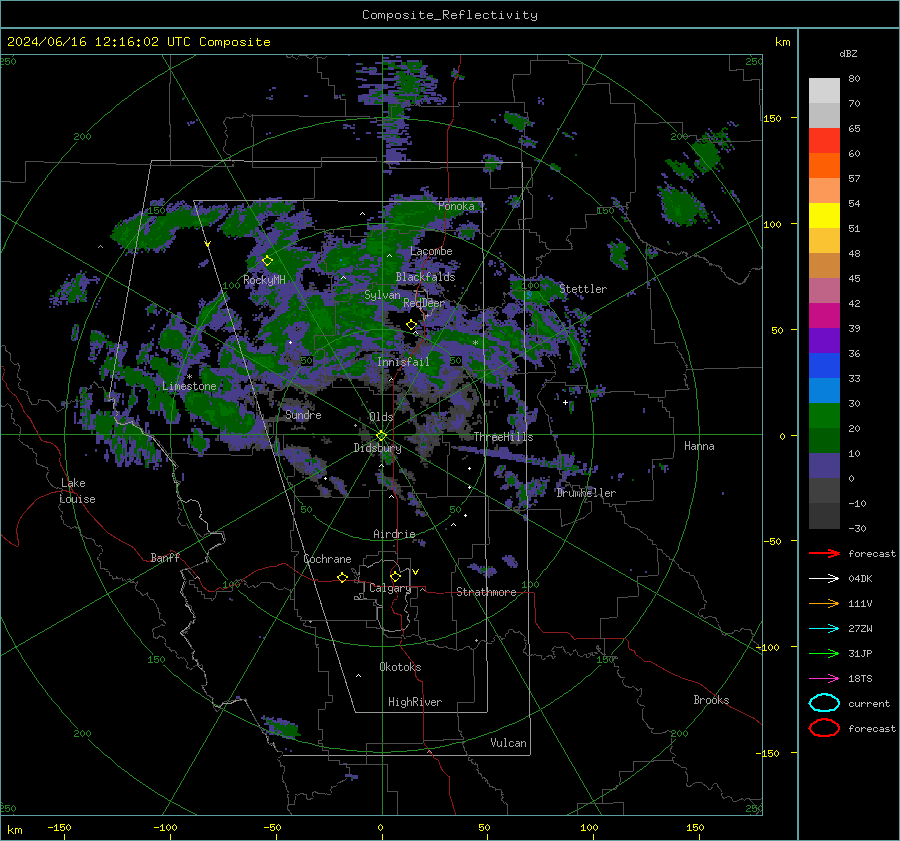Click the 'Olds' map label

coord(381,417)
